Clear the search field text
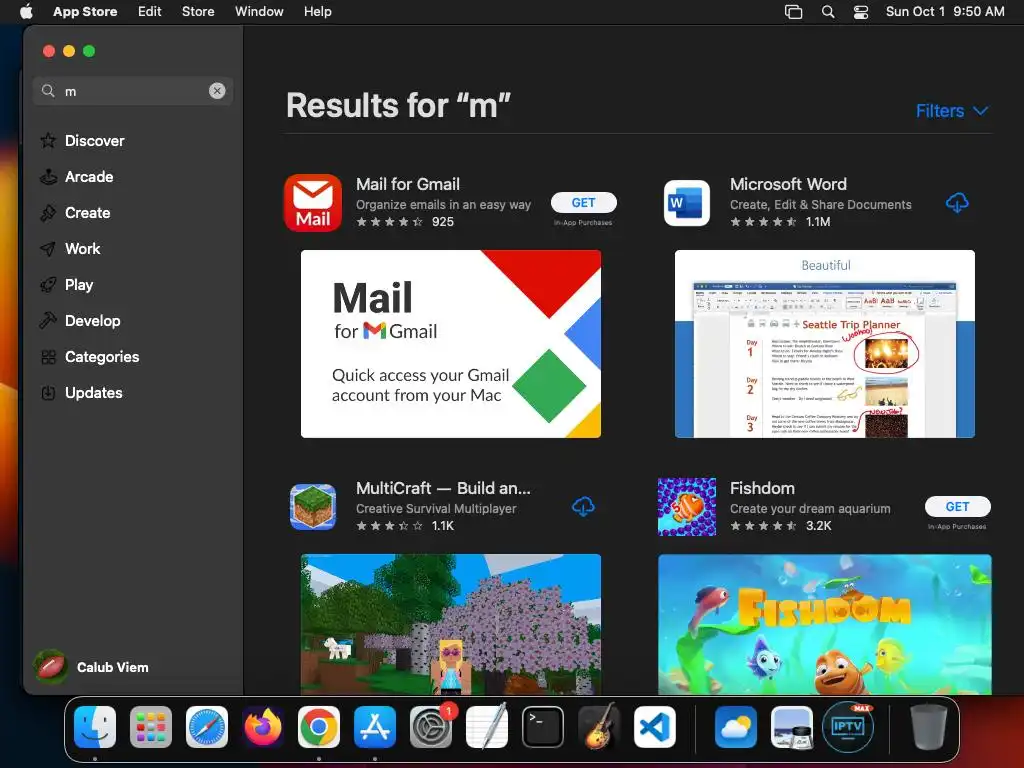 point(217,91)
